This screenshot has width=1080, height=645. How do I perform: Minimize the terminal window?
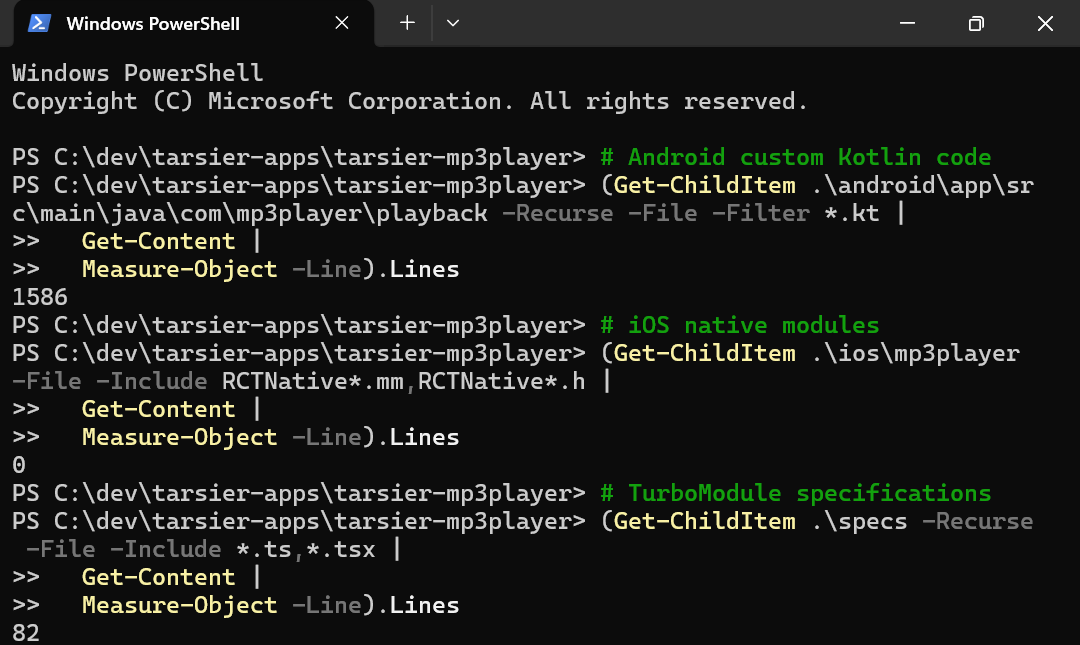click(907, 23)
